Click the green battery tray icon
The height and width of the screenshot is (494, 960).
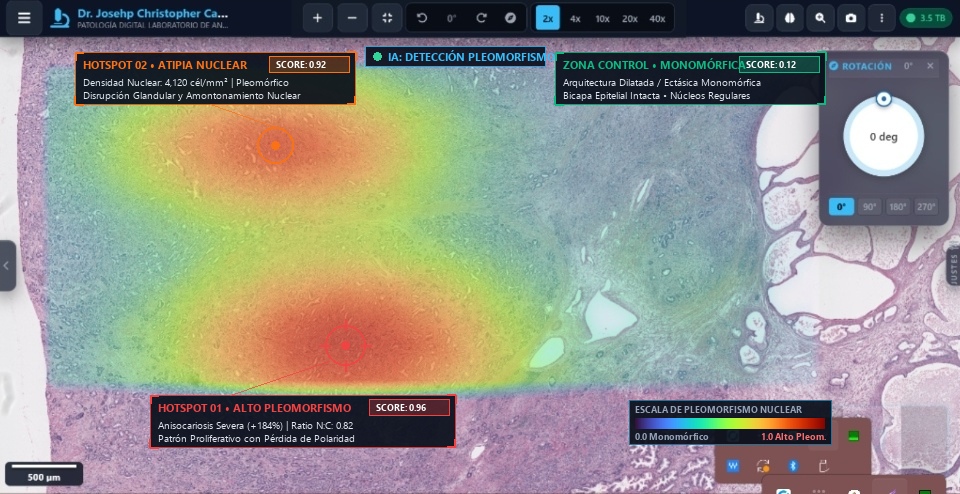point(853,436)
